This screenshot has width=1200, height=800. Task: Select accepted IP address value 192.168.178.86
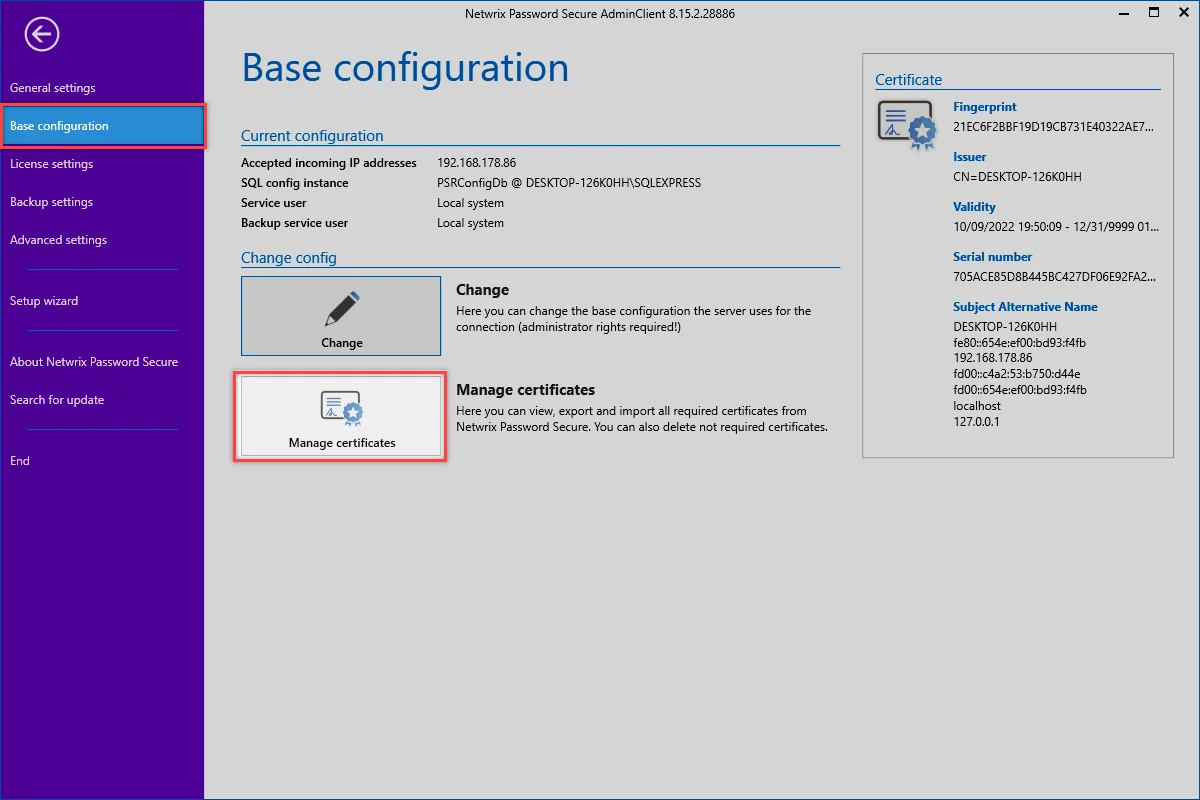tap(476, 162)
